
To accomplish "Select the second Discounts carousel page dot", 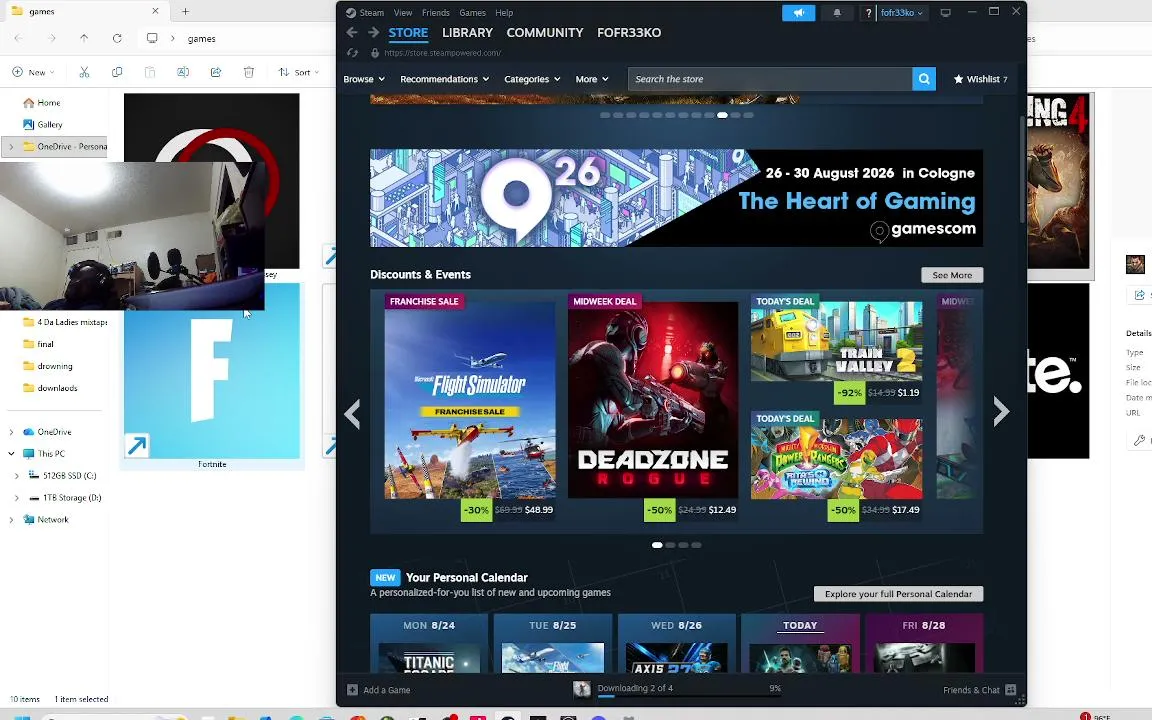I will pyautogui.click(x=670, y=545).
